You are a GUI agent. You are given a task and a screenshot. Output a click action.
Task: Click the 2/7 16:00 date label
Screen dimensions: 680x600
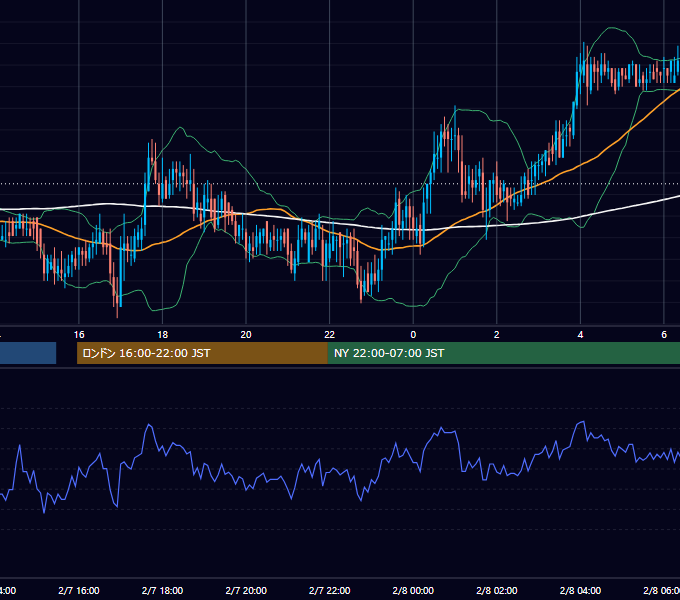[x=79, y=590]
